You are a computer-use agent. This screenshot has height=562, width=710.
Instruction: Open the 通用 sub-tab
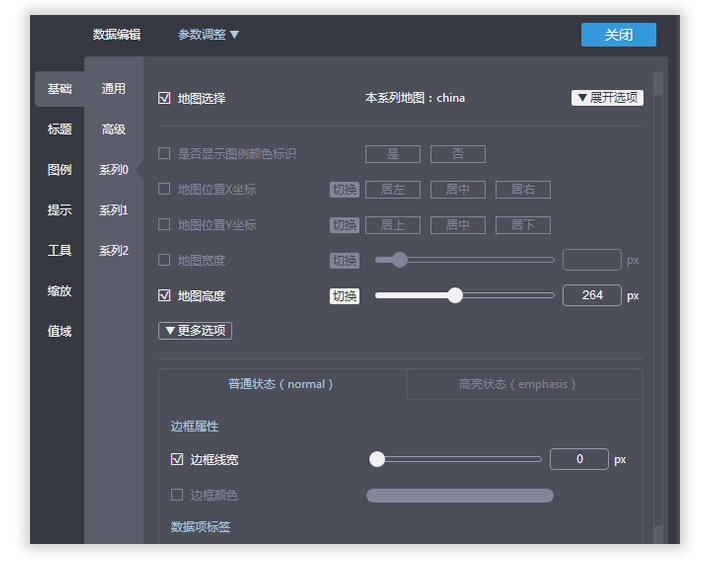[114, 89]
